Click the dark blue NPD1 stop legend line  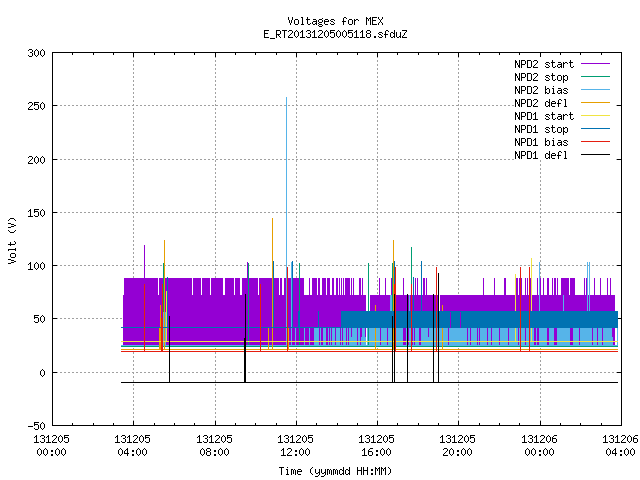(x=595, y=129)
